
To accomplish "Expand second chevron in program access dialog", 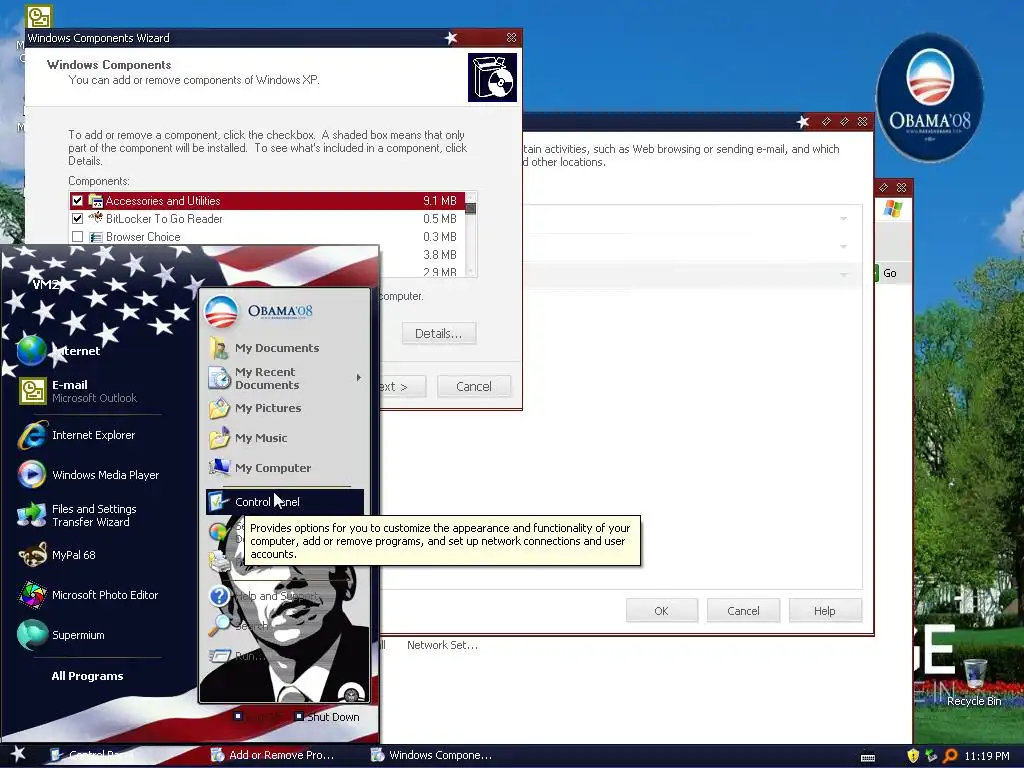I will pyautogui.click(x=843, y=246).
